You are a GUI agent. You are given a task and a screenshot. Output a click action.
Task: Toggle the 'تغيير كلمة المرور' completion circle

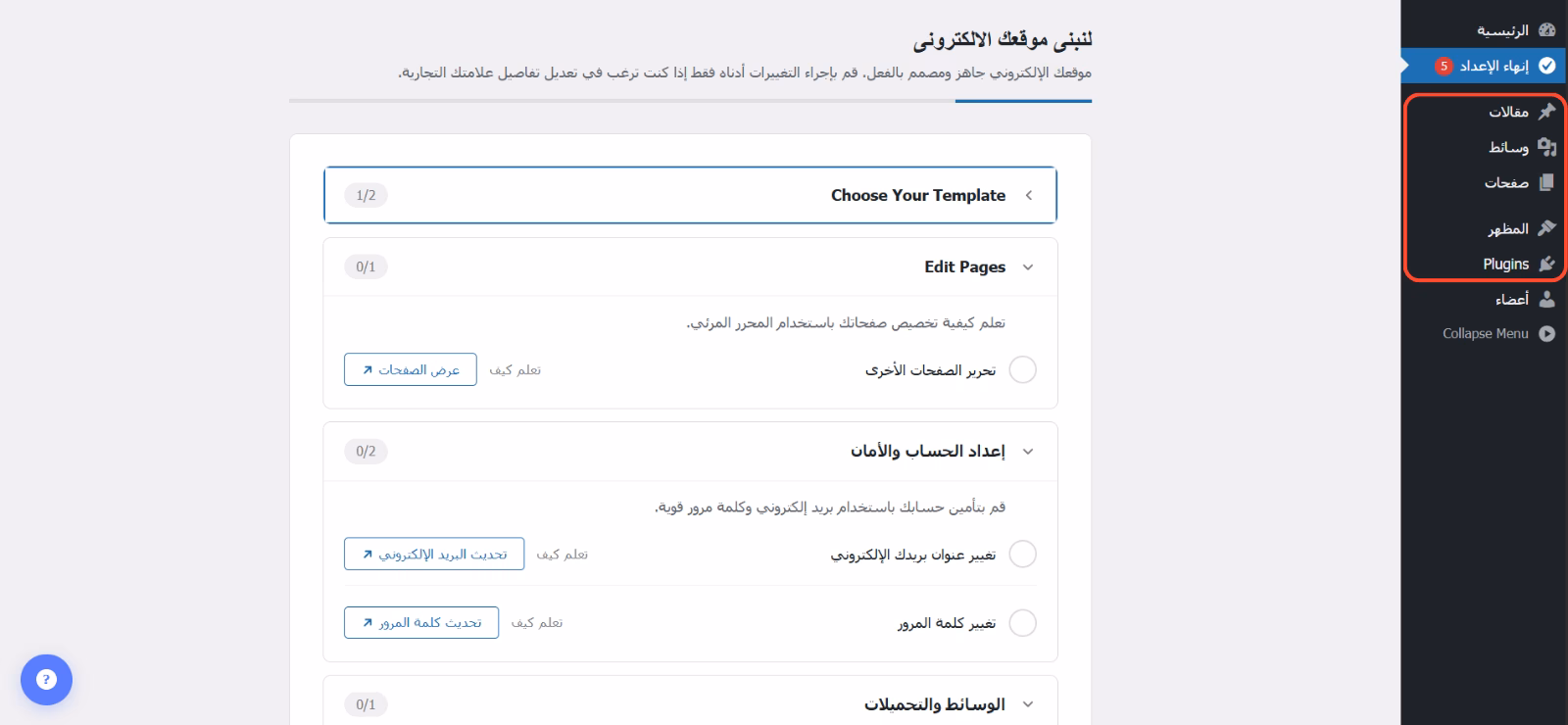tap(1022, 623)
